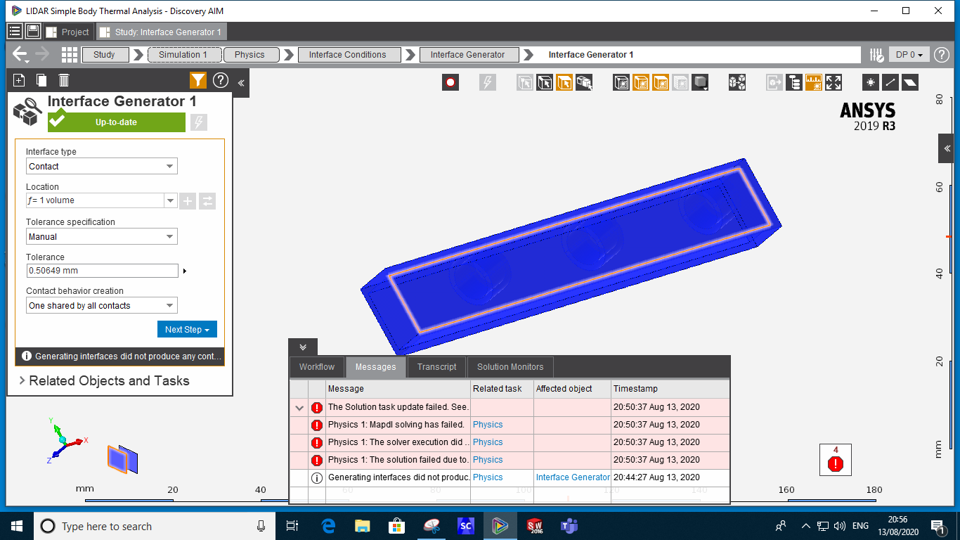Open the hamburger menu icon
The width and height of the screenshot is (960, 540).
15,31
